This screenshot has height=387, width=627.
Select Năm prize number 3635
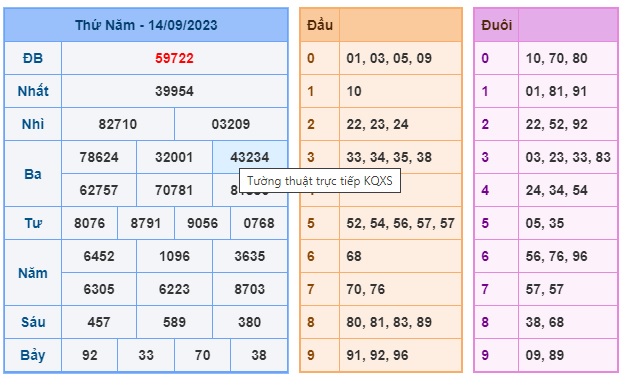click(250, 256)
